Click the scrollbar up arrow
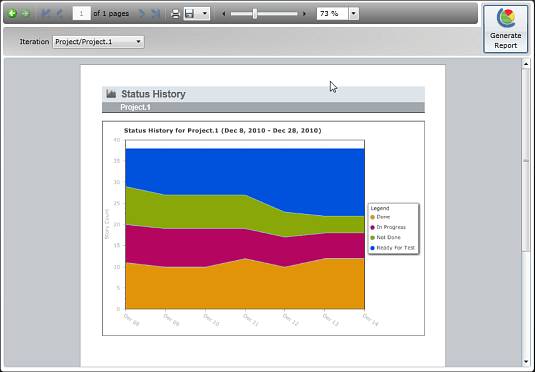The width and height of the screenshot is (535, 372). pyautogui.click(x=526, y=64)
